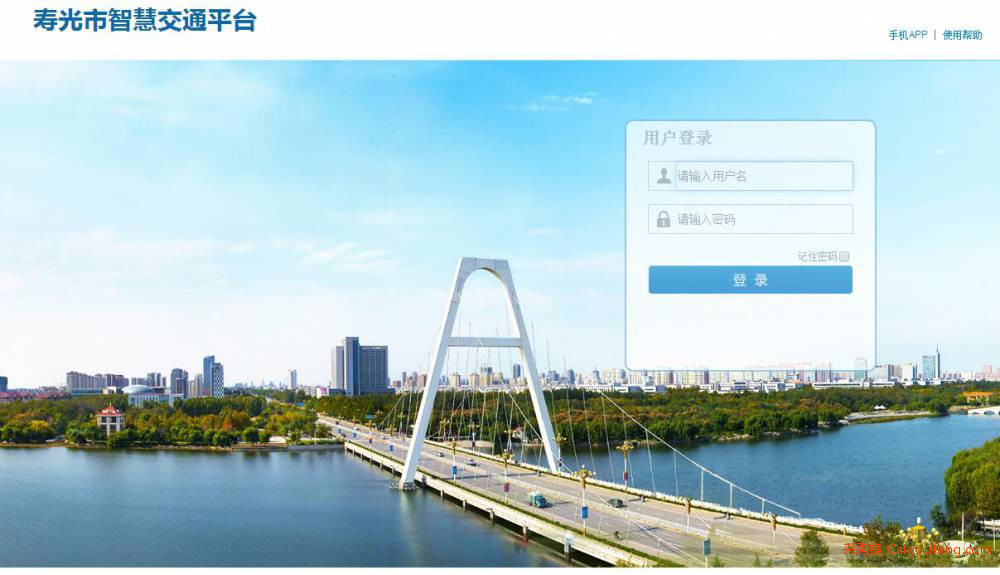The height and width of the screenshot is (575, 1000).
Task: Open the 手机APP link
Action: [x=908, y=34]
